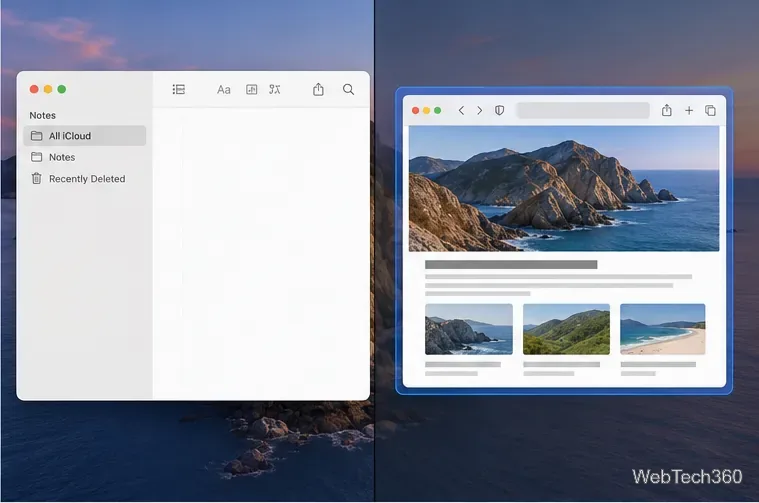Click the large coastal hero image in Safari
The image size is (759, 503).
(x=564, y=188)
